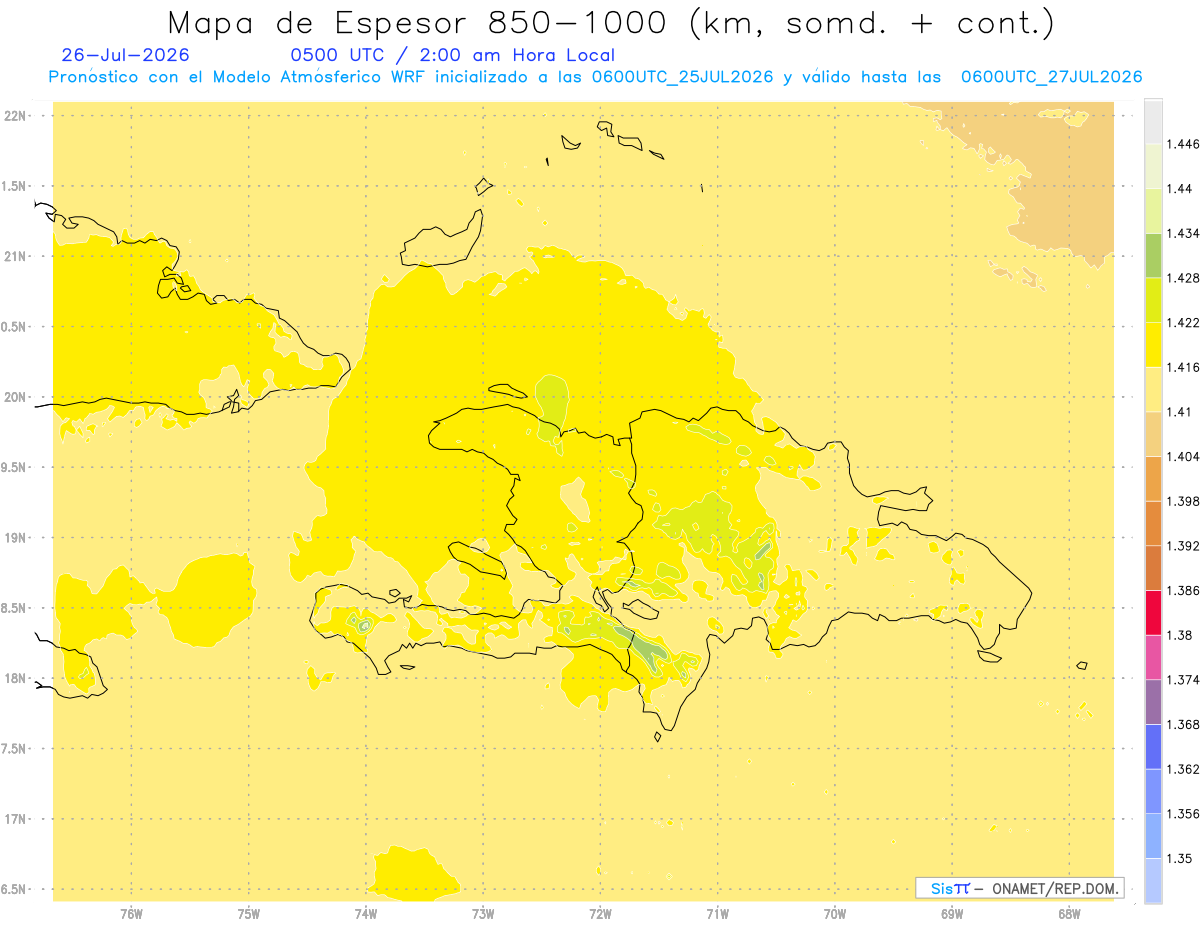Viewport: 1200px width, 927px height.
Task: Click the longitude label '72W'
Action: [x=600, y=914]
